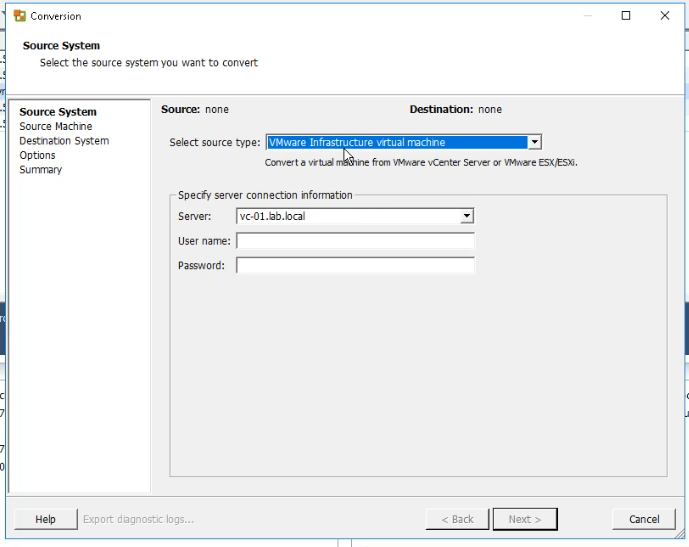The width and height of the screenshot is (689, 547).
Task: Go to previous page with Back
Action: (457, 519)
